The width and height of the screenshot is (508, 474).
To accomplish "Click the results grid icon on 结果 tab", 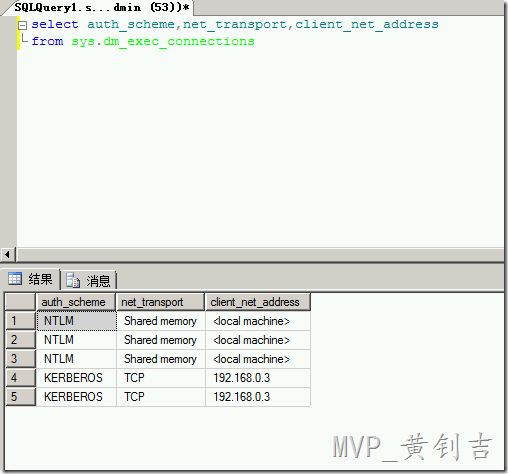I will point(15,279).
